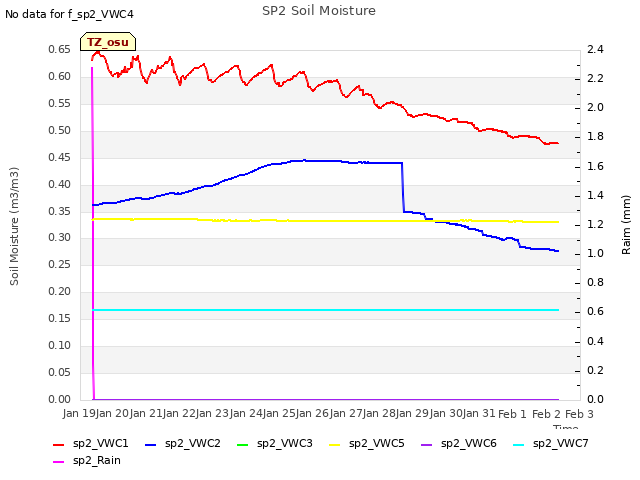640x480 pixels.
Task: Click the Feb 3 x-axis tick label
Action: 579,414
